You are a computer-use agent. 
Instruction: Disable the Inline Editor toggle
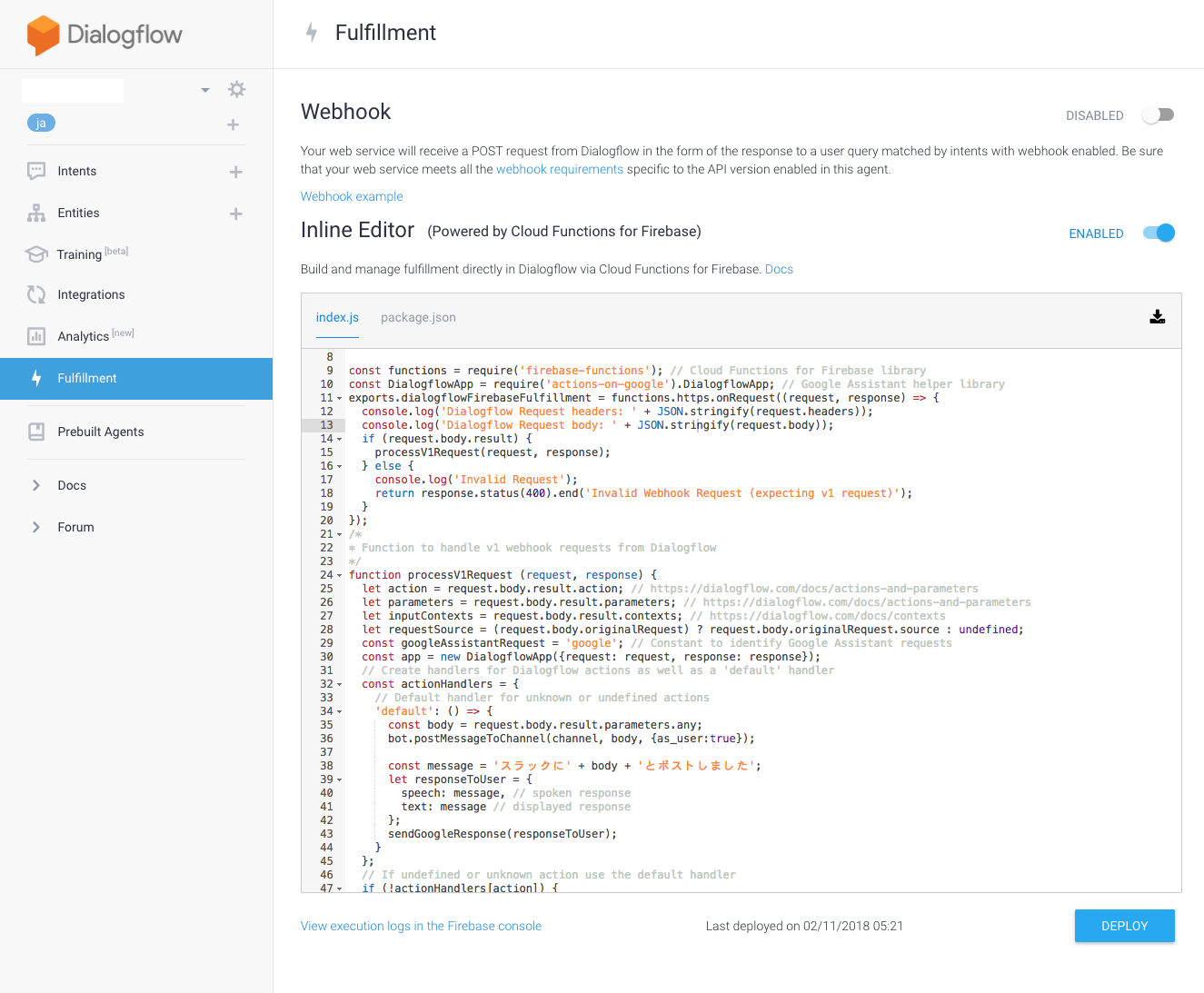pyautogui.click(x=1159, y=233)
